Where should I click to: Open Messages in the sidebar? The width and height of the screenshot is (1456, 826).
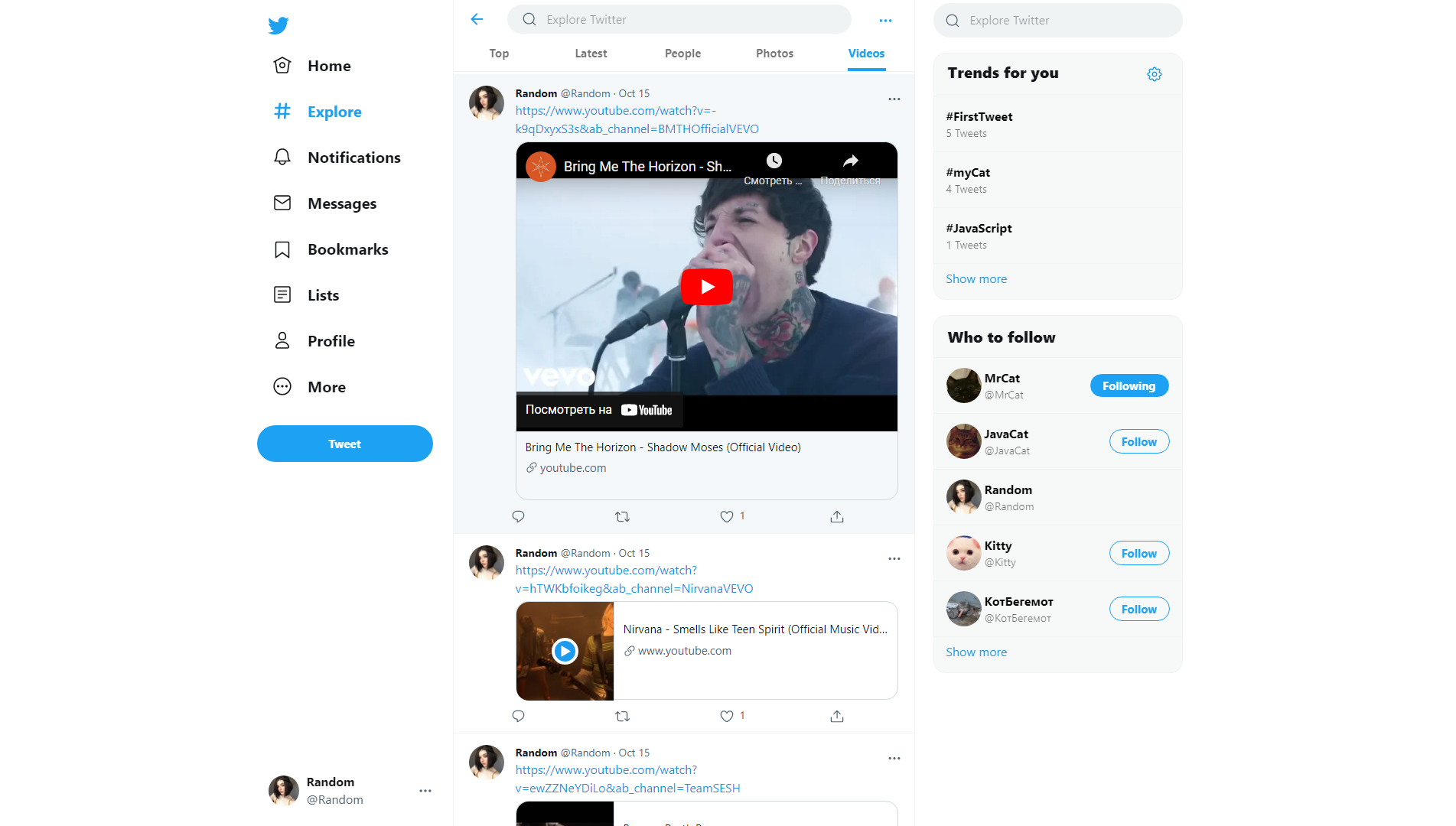[324, 203]
